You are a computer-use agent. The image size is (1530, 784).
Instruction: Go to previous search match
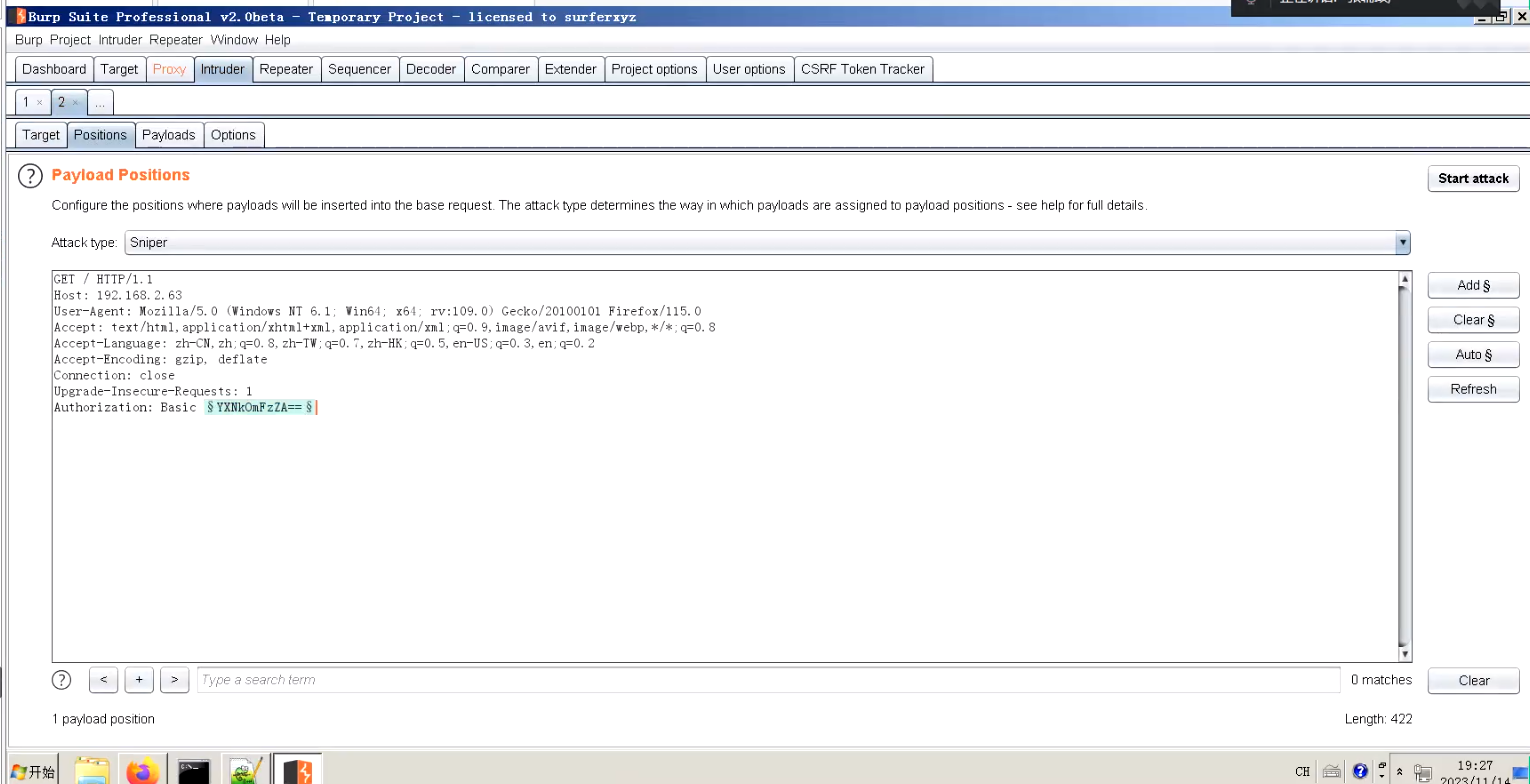(x=104, y=680)
